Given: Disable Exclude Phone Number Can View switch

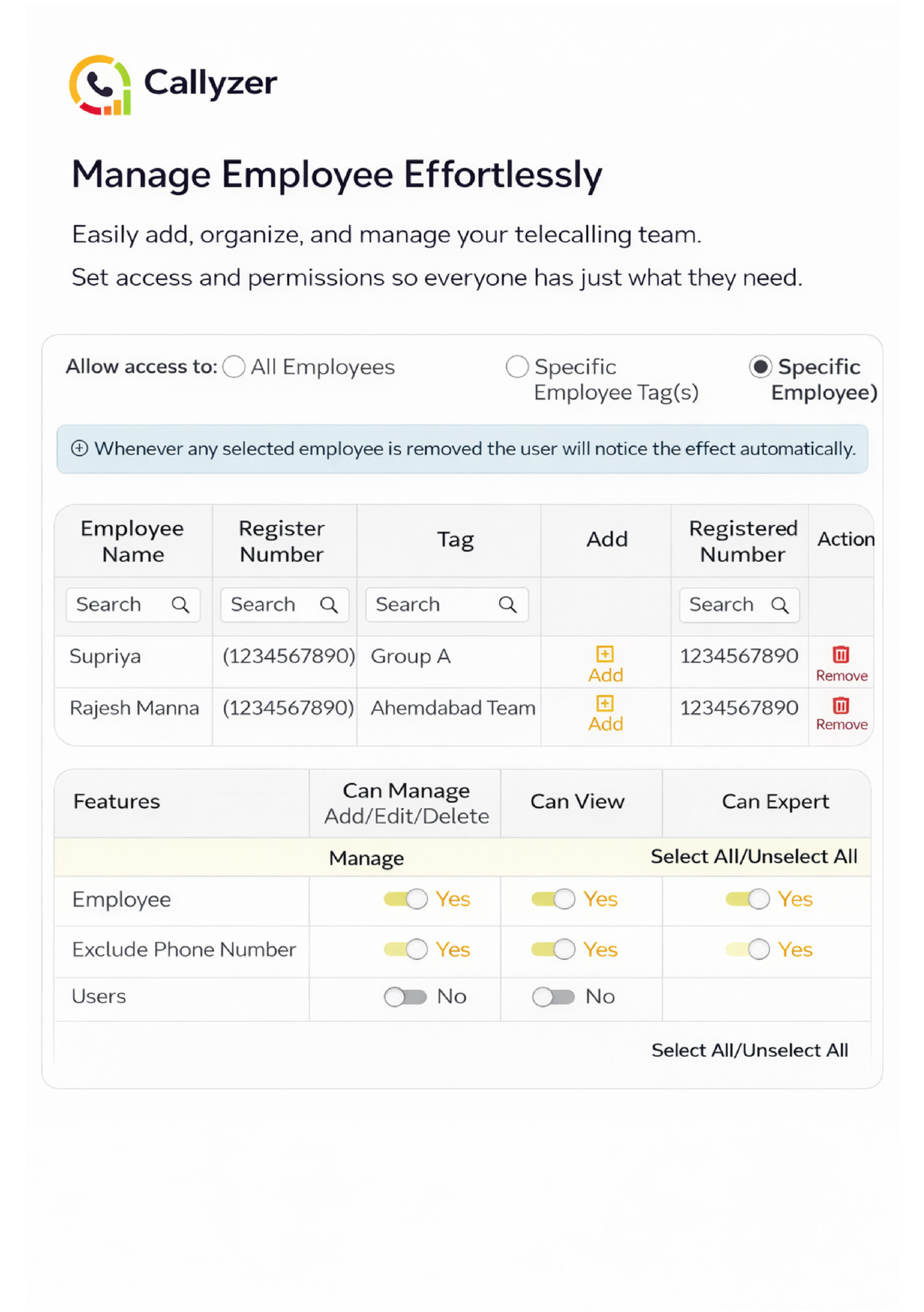Looking at the screenshot, I should click(x=553, y=949).
